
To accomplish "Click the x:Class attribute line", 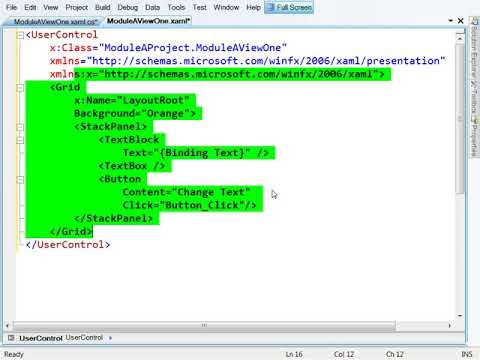I will point(168,48).
